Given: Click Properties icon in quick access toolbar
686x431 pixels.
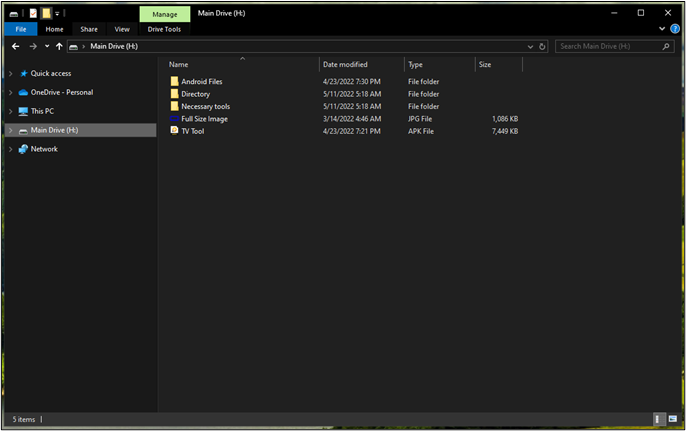Looking at the screenshot, I should tap(33, 13).
